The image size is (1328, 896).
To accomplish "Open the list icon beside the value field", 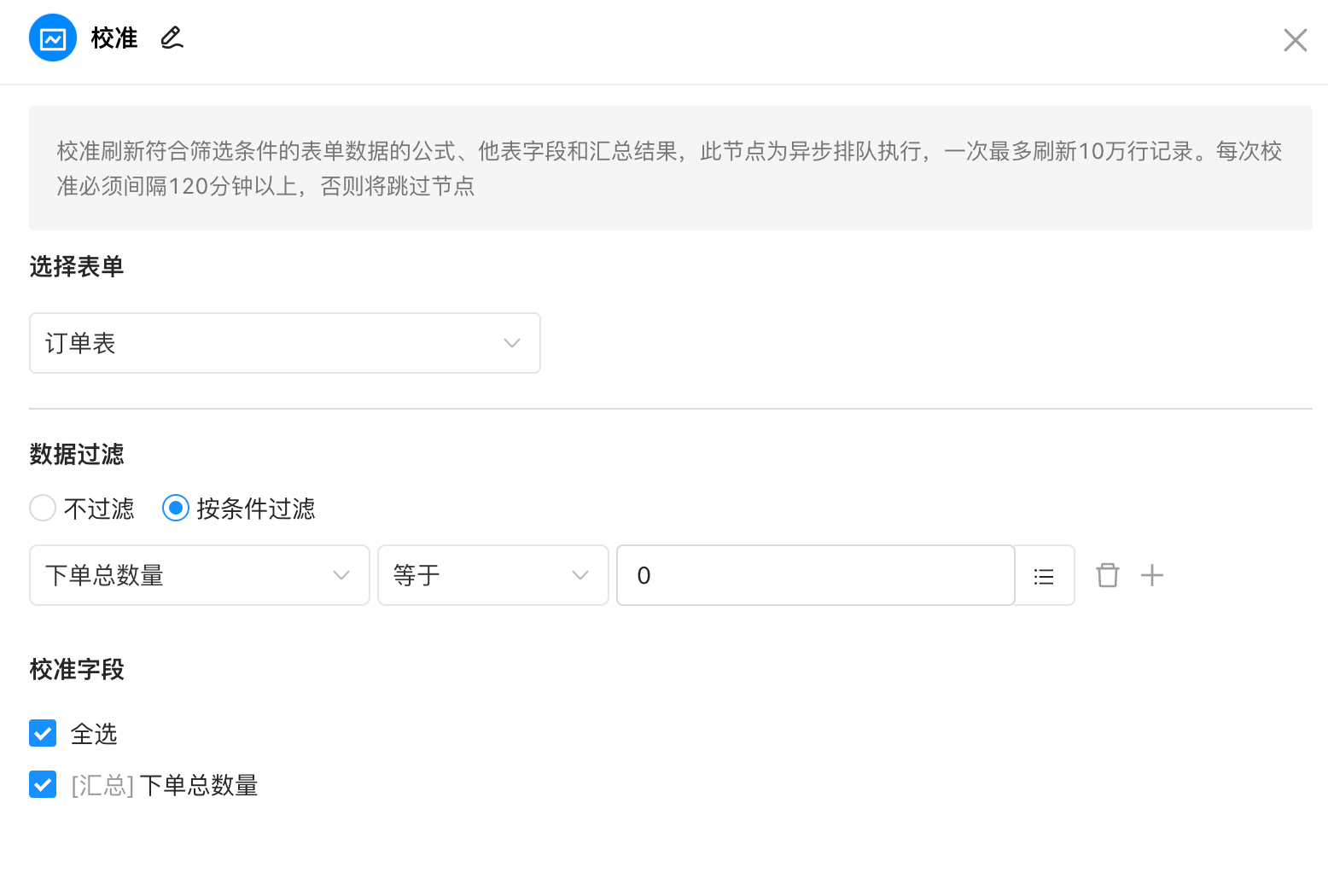I will click(x=1044, y=576).
